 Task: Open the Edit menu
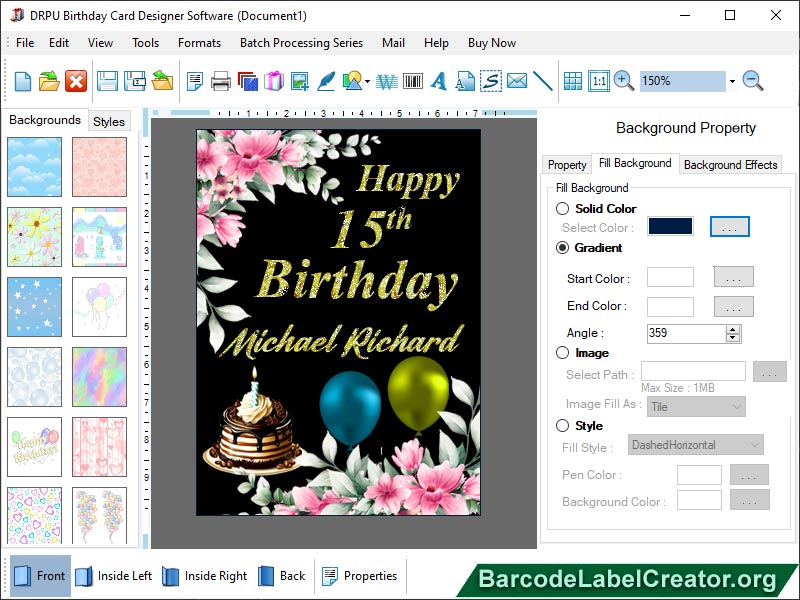[59, 43]
